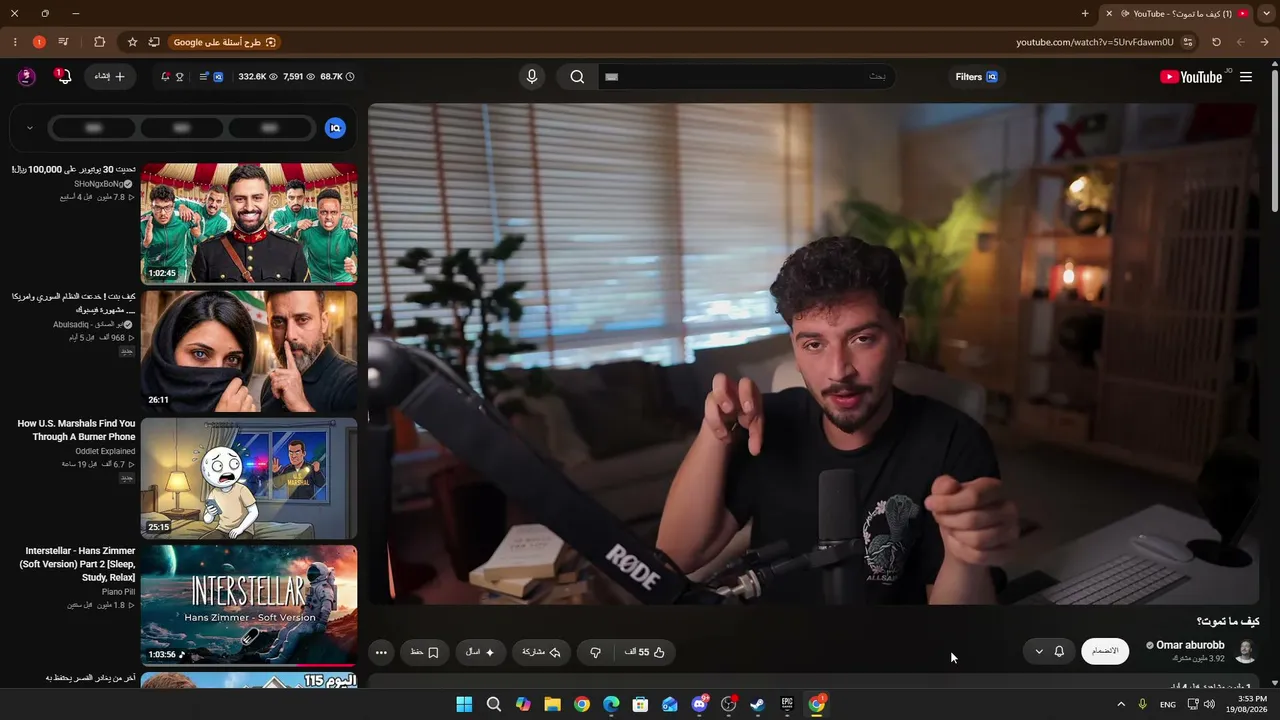Open Chrome media controls icon
This screenshot has height=720, width=1280.
[x=63, y=42]
